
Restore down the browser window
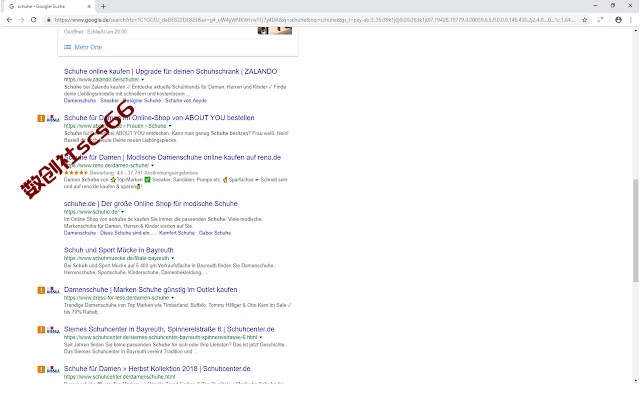click(613, 6)
